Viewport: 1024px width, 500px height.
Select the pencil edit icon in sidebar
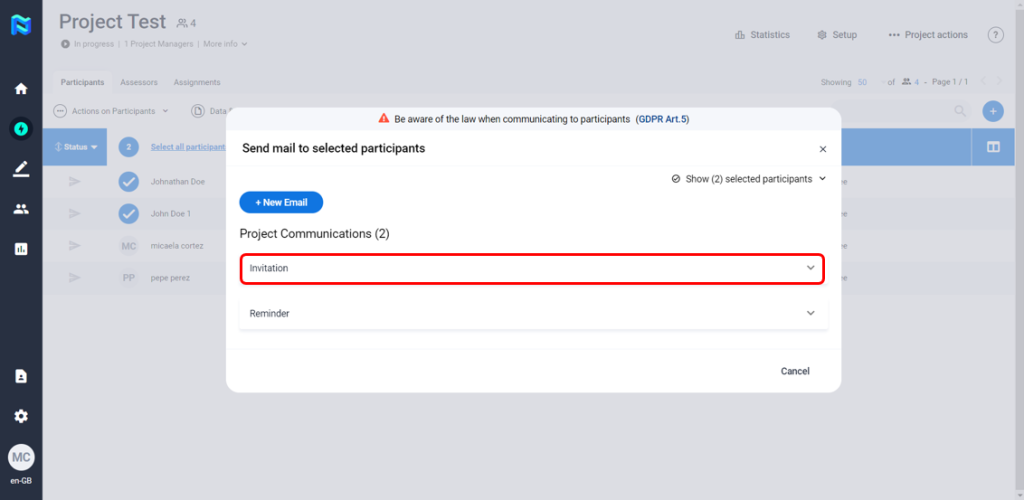(21, 168)
